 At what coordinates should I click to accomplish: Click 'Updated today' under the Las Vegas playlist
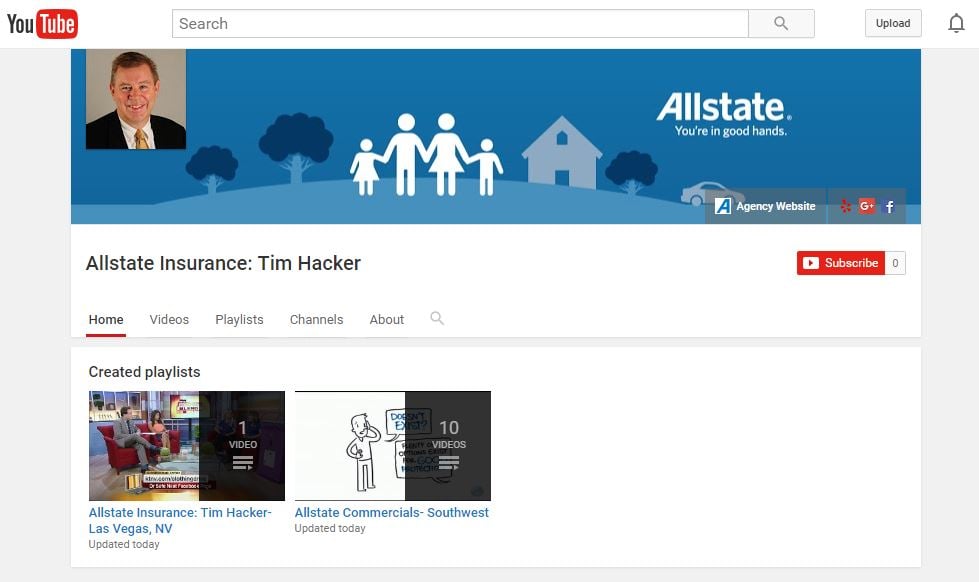(124, 545)
